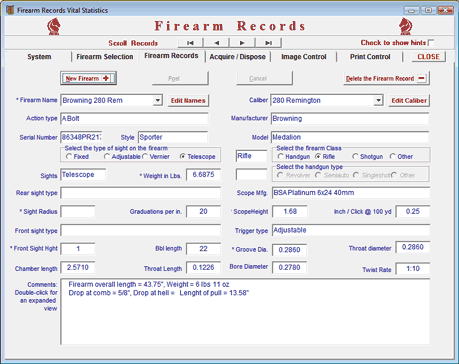
Task: Jump to the last record
Action: (x=269, y=43)
